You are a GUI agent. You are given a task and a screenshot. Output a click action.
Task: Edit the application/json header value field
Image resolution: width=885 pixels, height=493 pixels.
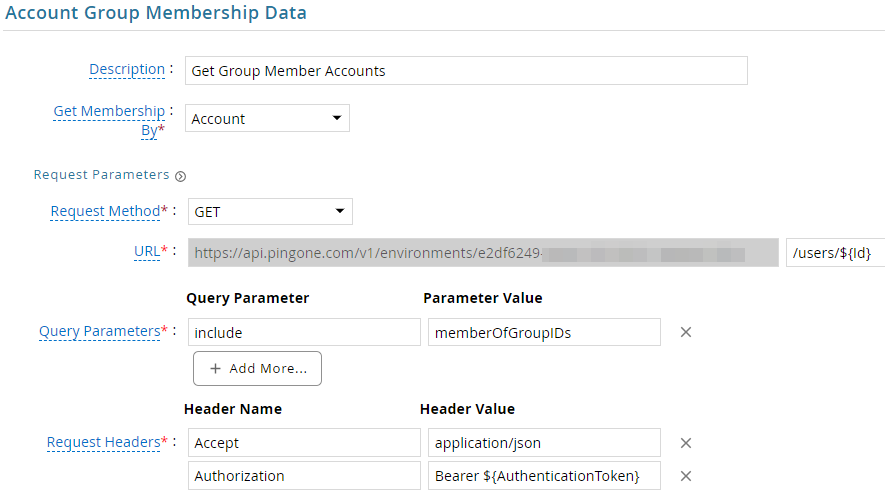click(x=544, y=442)
